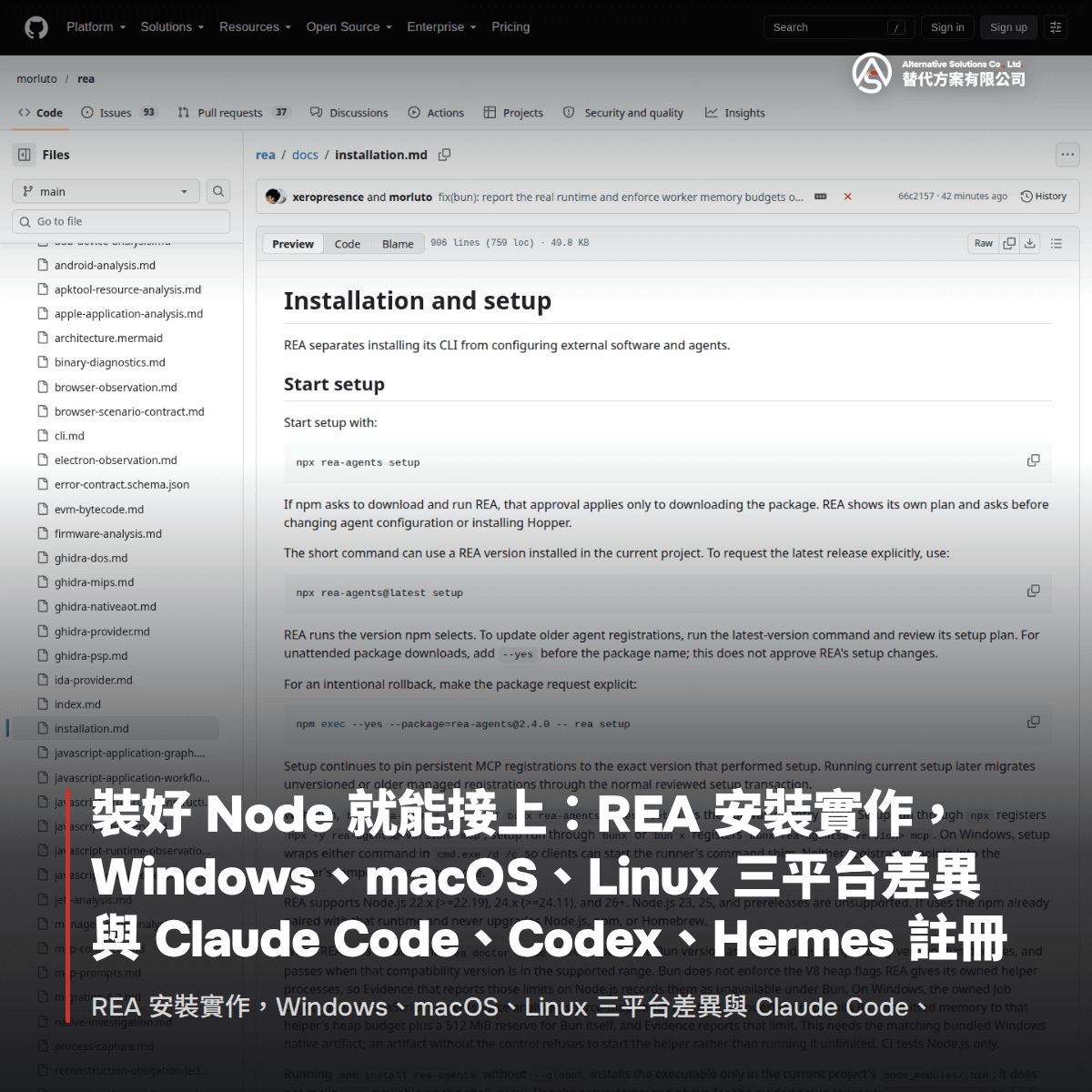This screenshot has width=1092, height=1092.
Task: Switch to the Issues tab
Action: click(x=119, y=113)
